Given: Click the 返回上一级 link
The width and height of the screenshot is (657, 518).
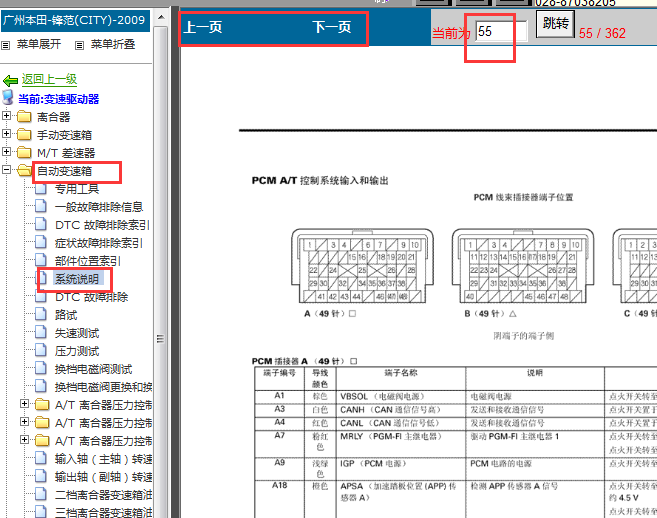Looking at the screenshot, I should (x=49, y=80).
